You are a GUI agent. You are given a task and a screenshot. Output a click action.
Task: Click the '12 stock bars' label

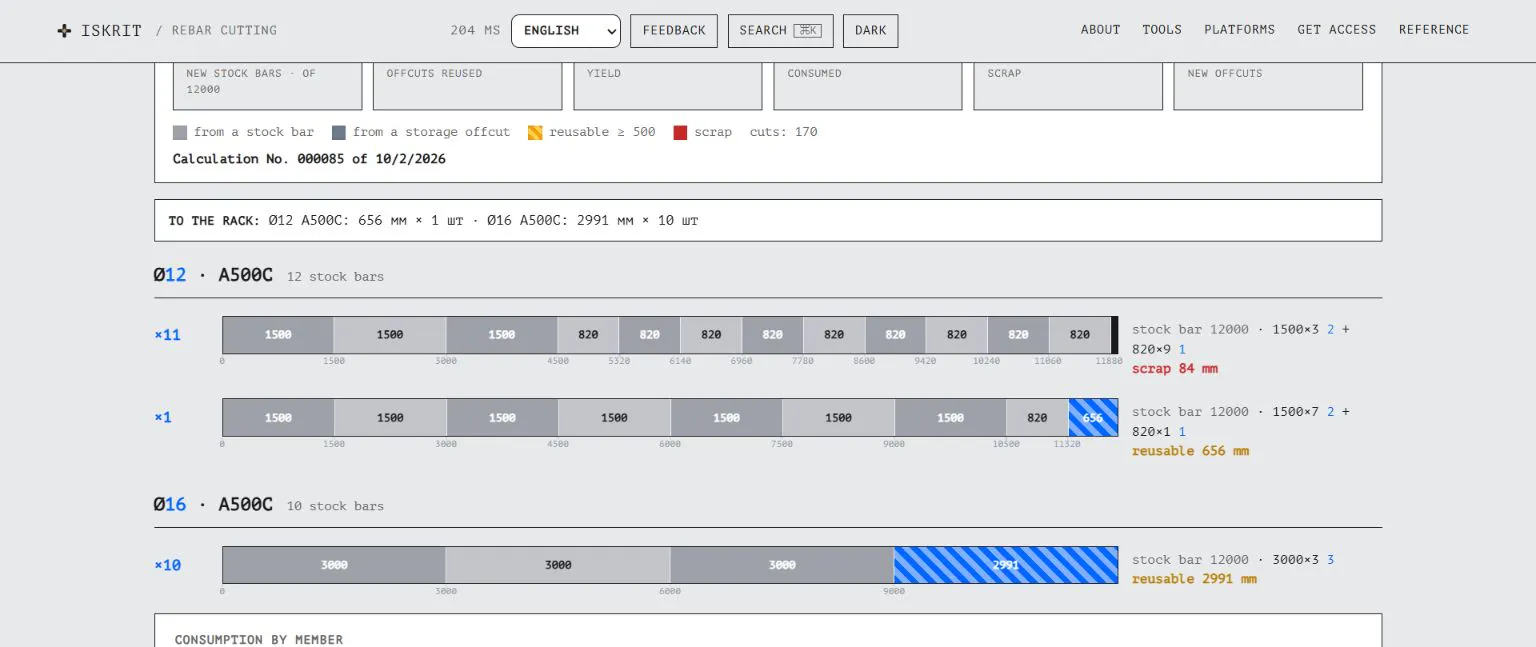pos(335,276)
